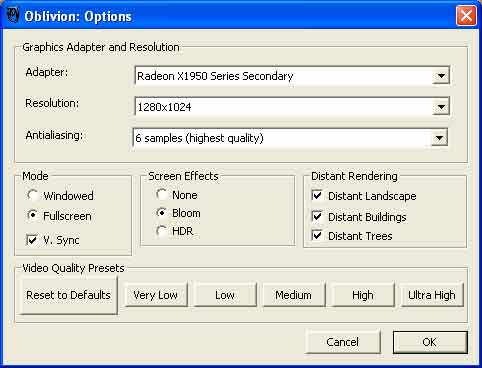Disable the Distant Trees checkbox

[317, 236]
